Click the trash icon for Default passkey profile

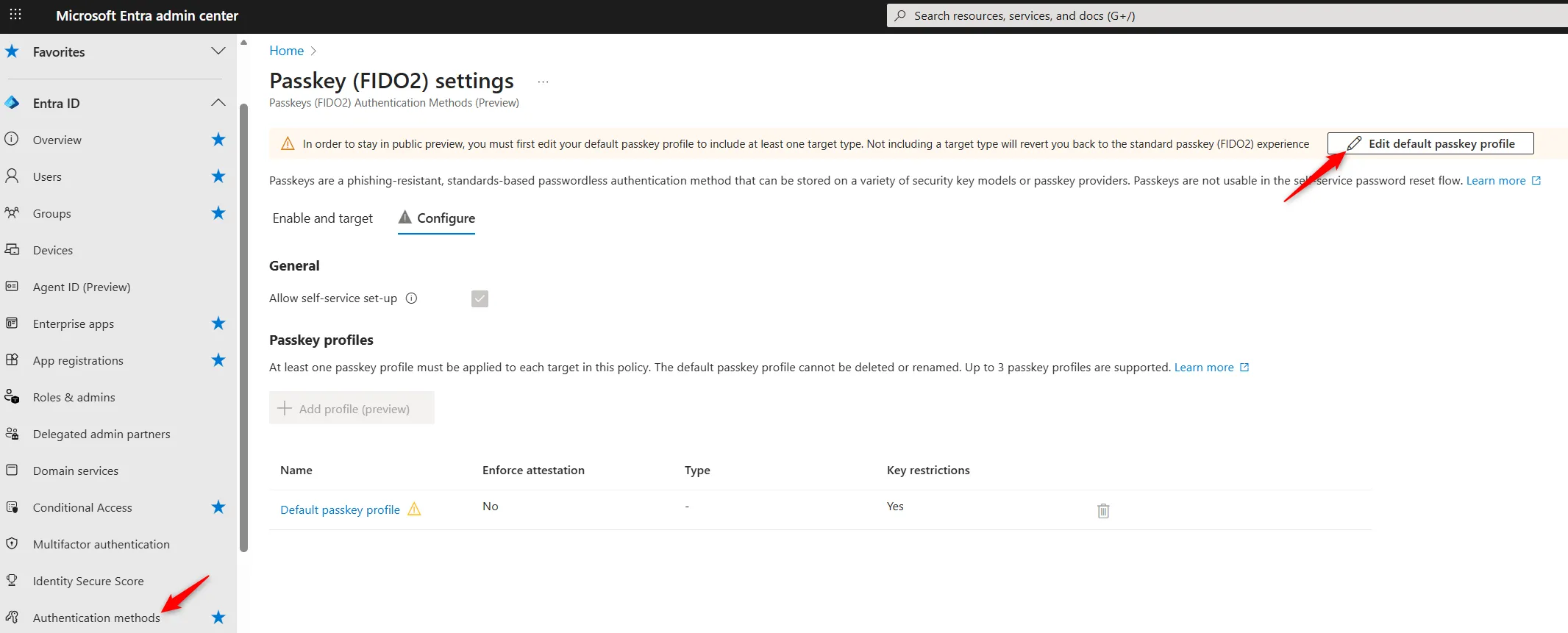pos(1103,510)
